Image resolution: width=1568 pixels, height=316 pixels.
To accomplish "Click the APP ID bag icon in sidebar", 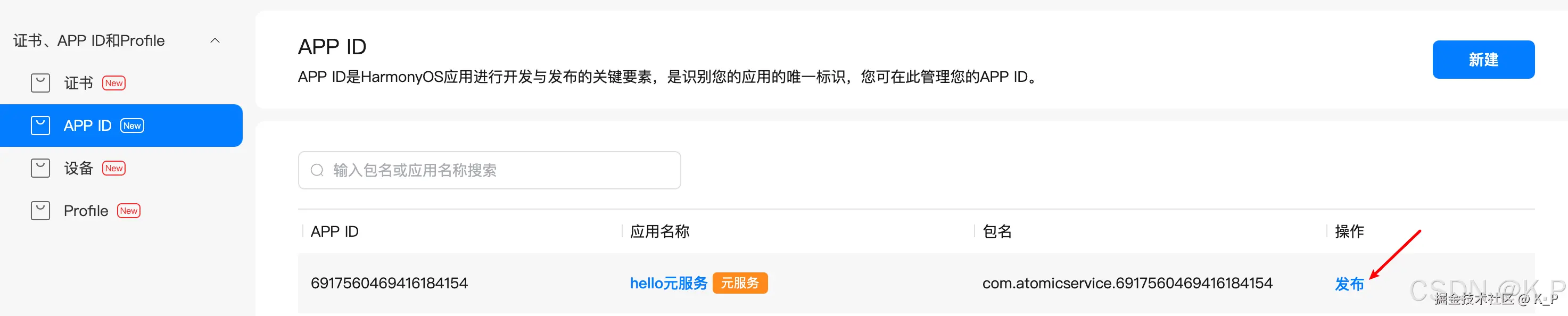I will (x=40, y=126).
